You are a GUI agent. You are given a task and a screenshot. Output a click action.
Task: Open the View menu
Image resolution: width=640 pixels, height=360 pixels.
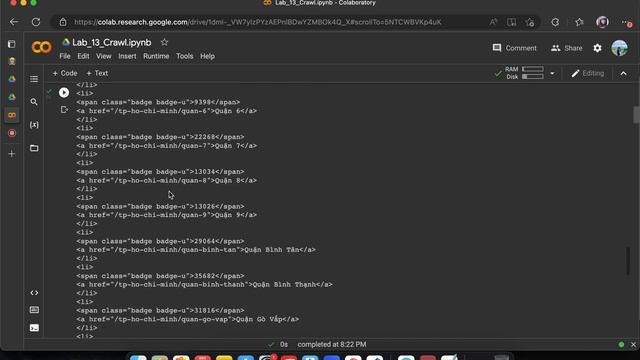point(104,56)
